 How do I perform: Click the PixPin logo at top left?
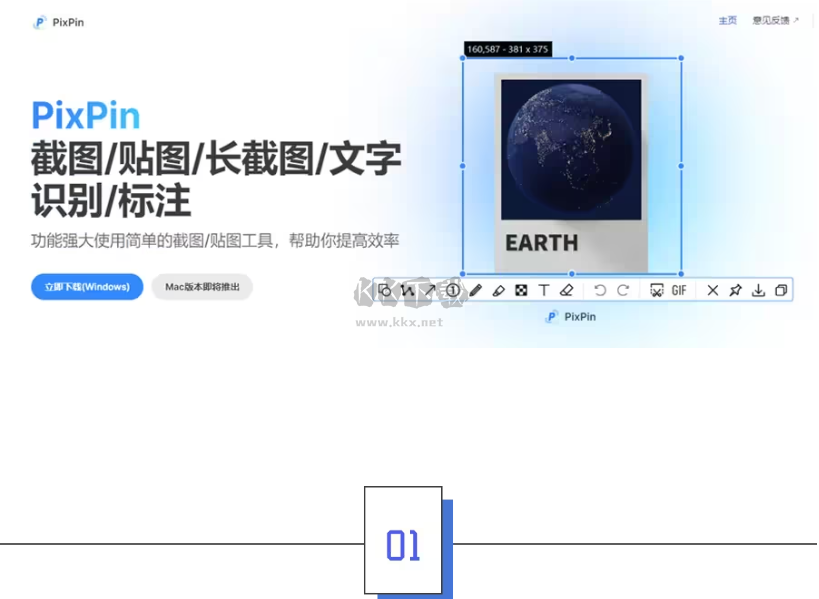coord(58,22)
